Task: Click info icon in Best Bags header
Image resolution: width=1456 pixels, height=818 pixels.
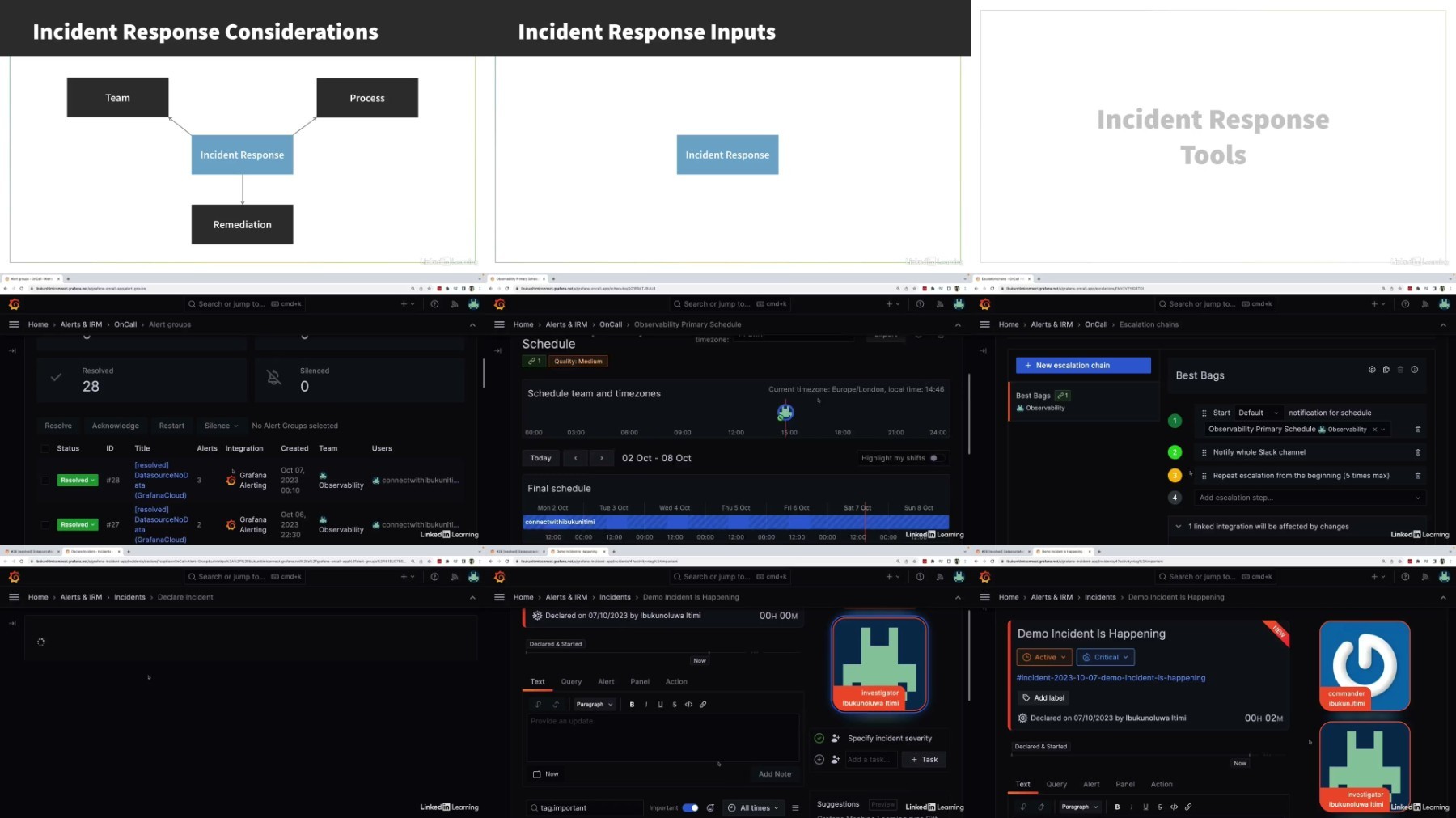Action: point(1415,370)
